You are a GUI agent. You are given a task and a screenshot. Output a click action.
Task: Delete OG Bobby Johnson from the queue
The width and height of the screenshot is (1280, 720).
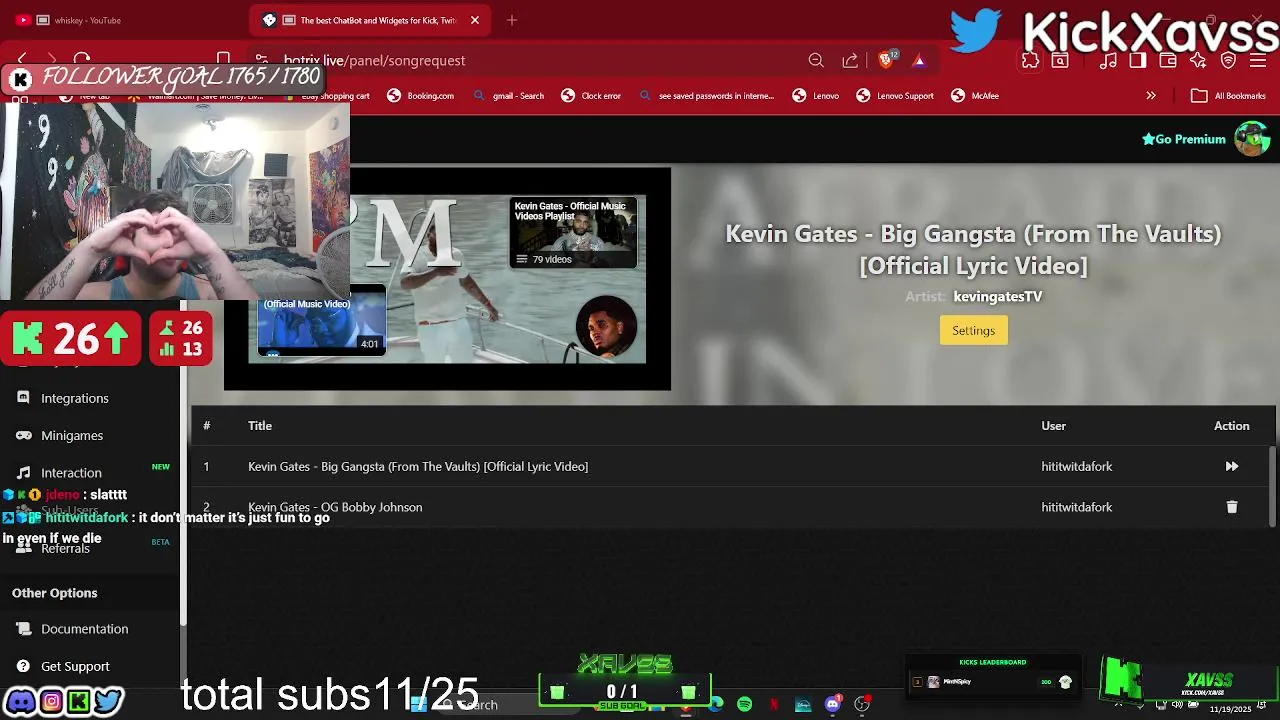(1231, 507)
